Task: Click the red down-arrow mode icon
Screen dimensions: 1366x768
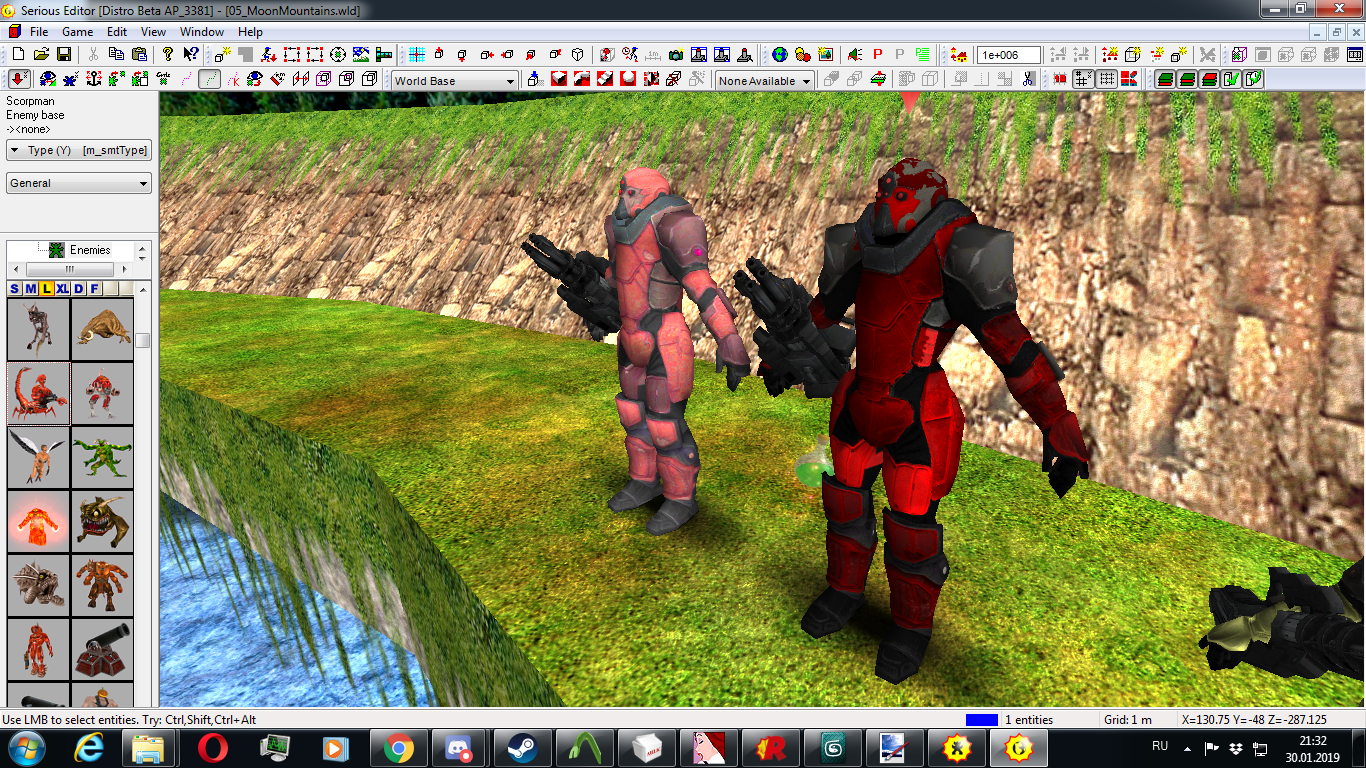Action: click(x=19, y=79)
